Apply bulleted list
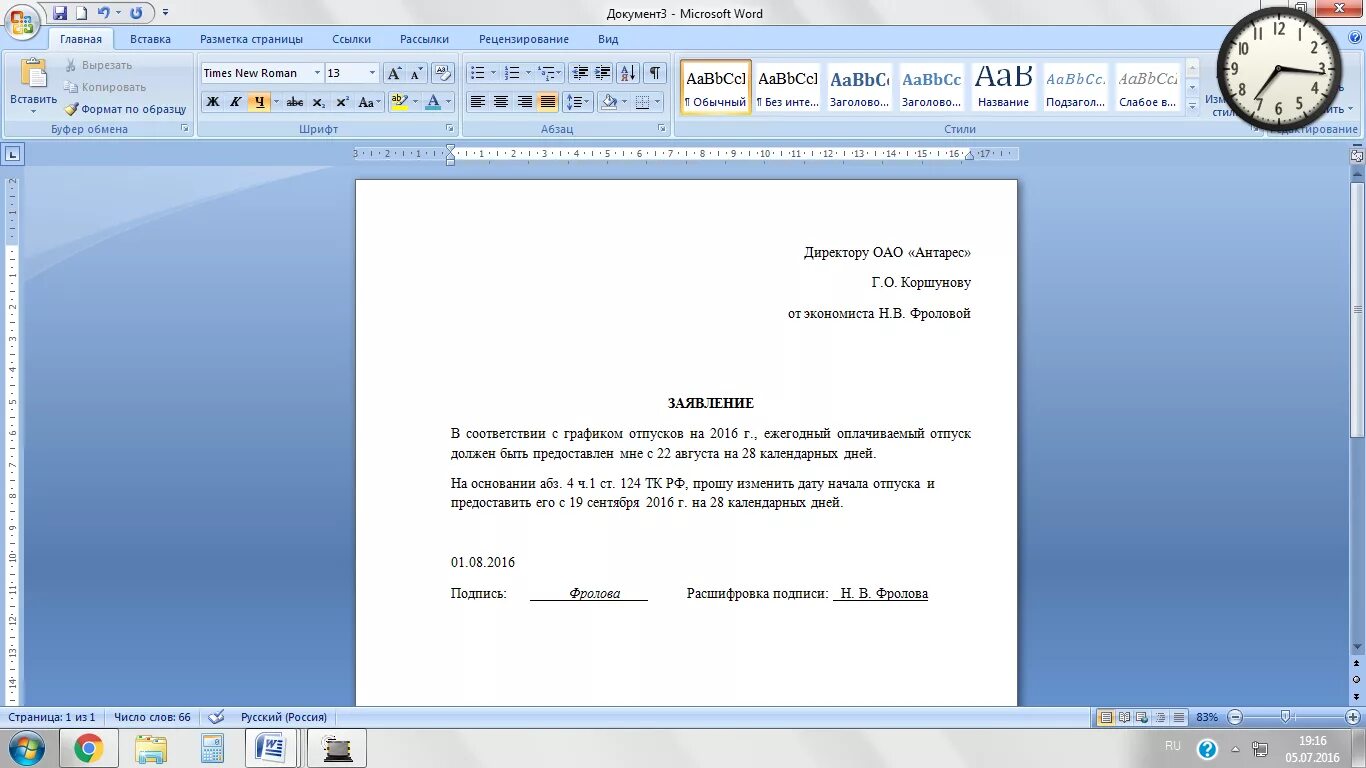The width and height of the screenshot is (1366, 768). click(478, 73)
